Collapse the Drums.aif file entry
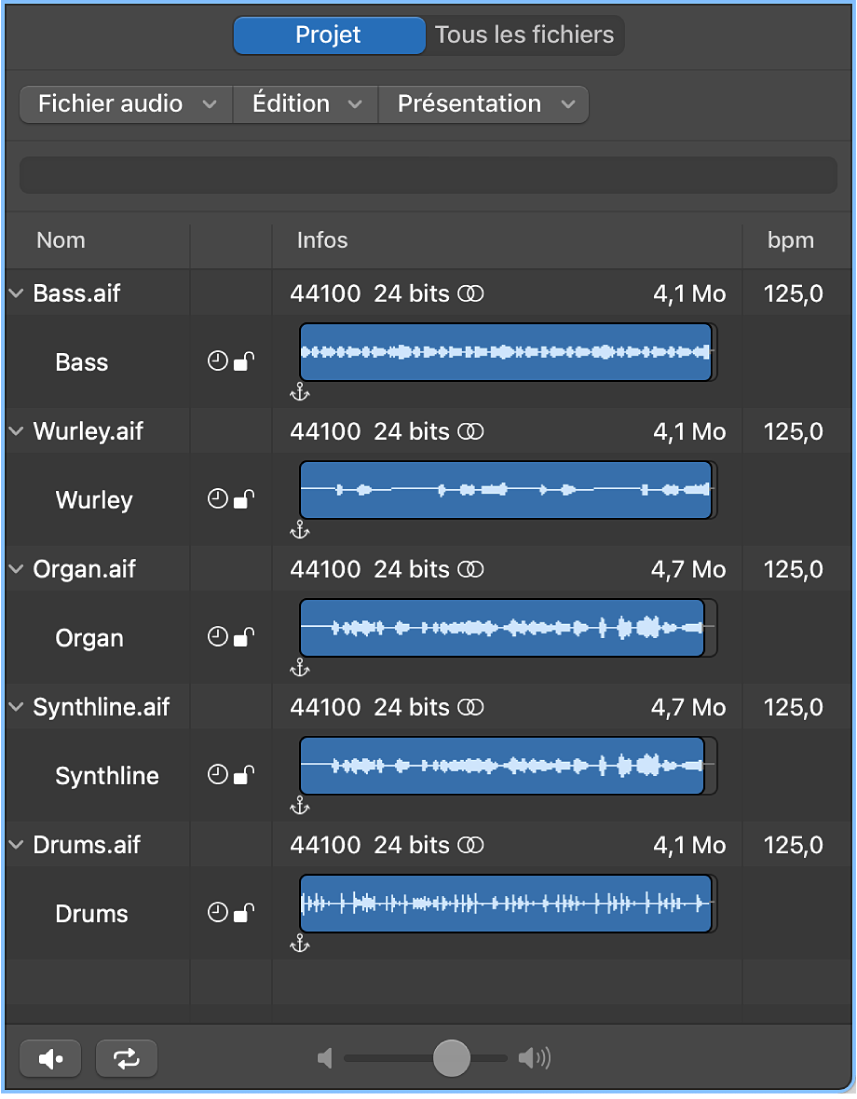The height and width of the screenshot is (1099, 857). (15, 844)
